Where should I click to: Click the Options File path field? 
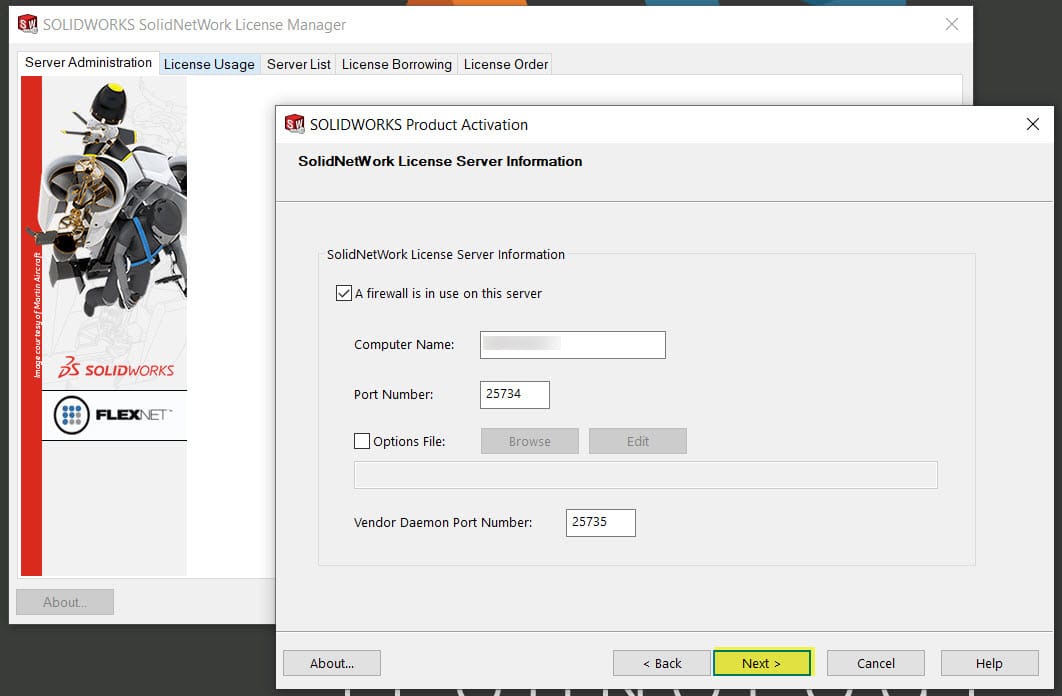pyautogui.click(x=645, y=475)
